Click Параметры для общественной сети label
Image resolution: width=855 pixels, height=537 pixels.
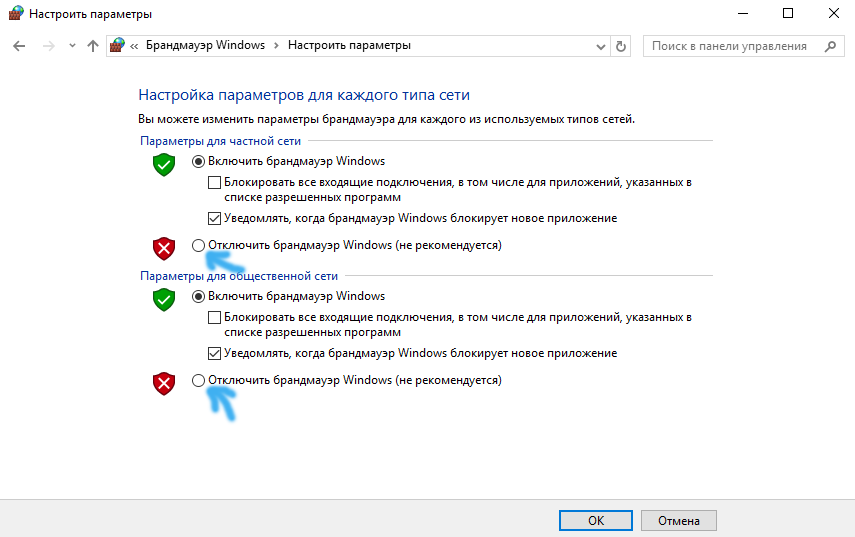[x=239, y=276]
